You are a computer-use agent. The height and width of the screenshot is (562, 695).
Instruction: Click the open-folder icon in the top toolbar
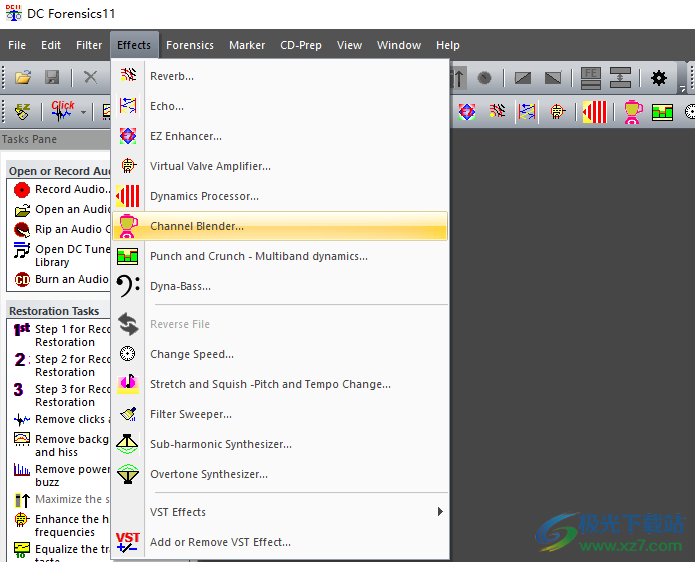[x=23, y=77]
